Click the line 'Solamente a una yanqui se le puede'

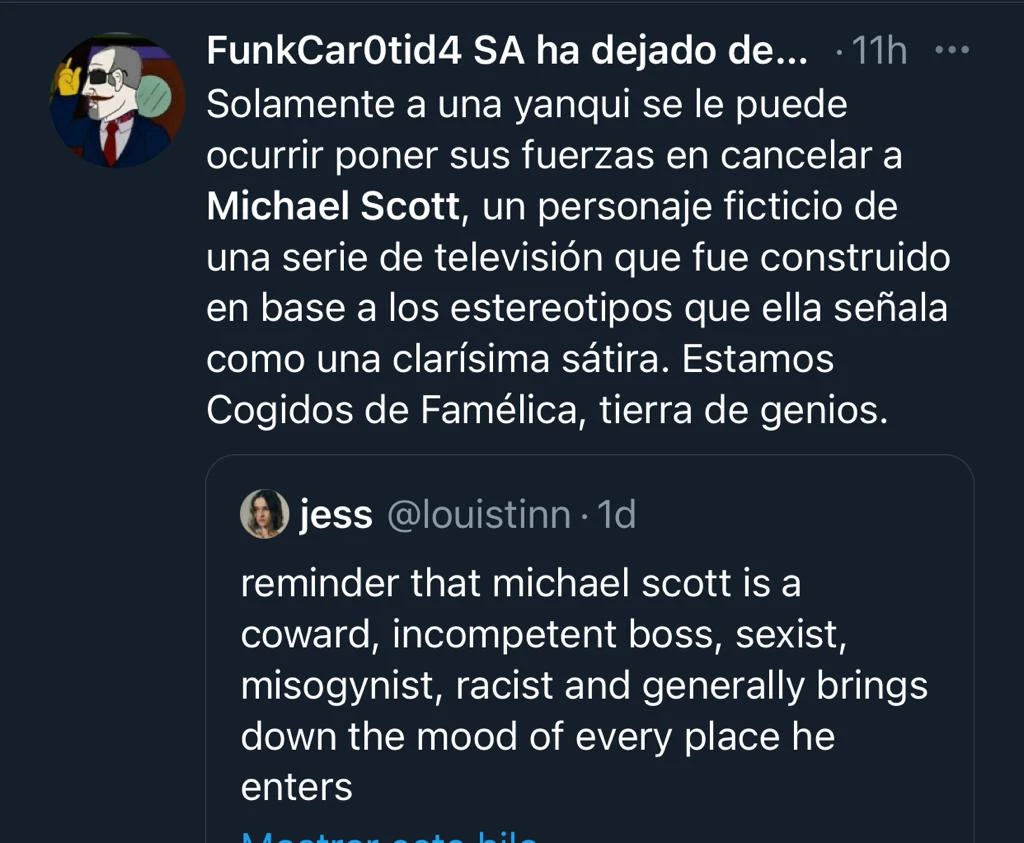click(526, 104)
